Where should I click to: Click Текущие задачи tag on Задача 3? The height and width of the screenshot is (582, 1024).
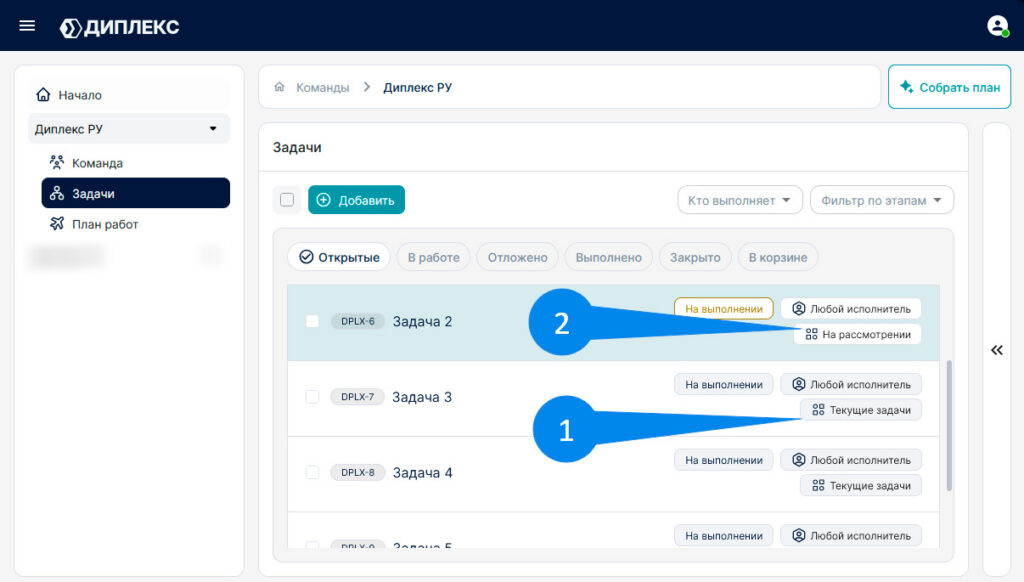point(860,410)
